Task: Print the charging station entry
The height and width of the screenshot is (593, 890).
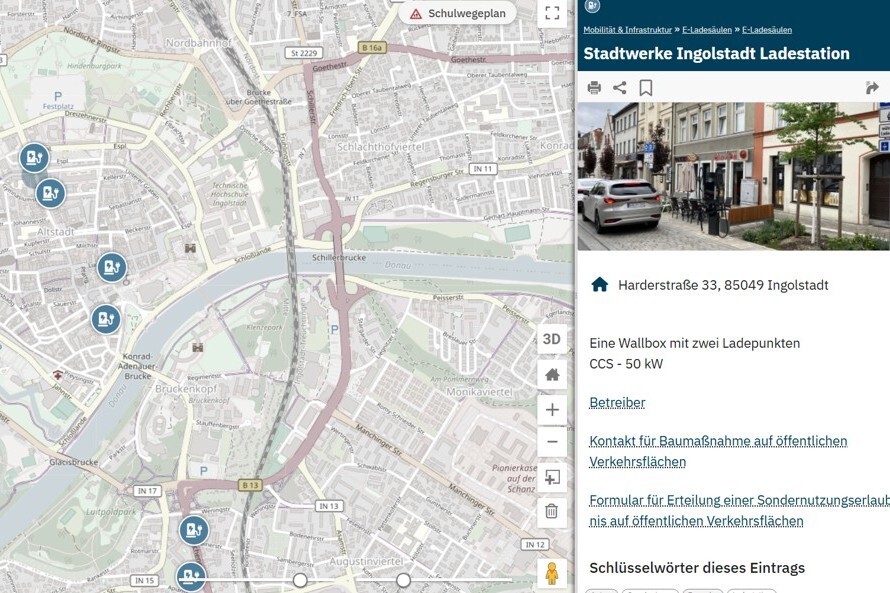Action: pyautogui.click(x=594, y=87)
